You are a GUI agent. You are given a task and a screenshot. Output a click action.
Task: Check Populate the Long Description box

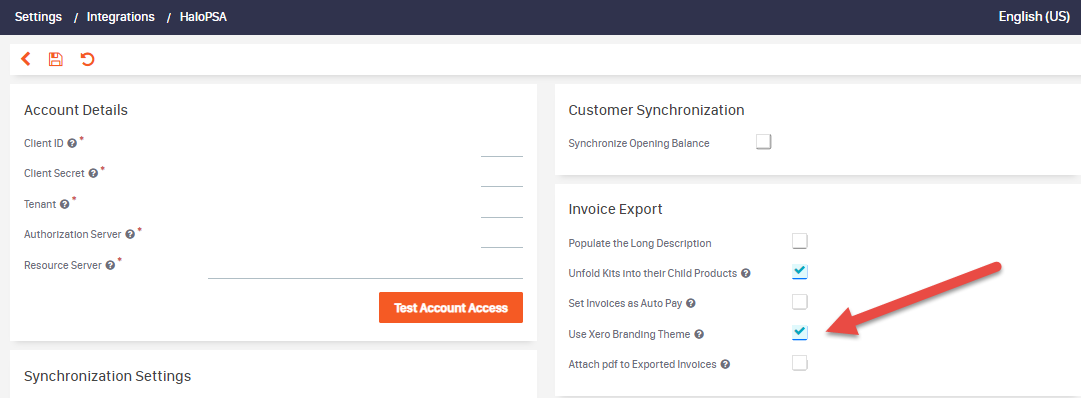pos(800,241)
